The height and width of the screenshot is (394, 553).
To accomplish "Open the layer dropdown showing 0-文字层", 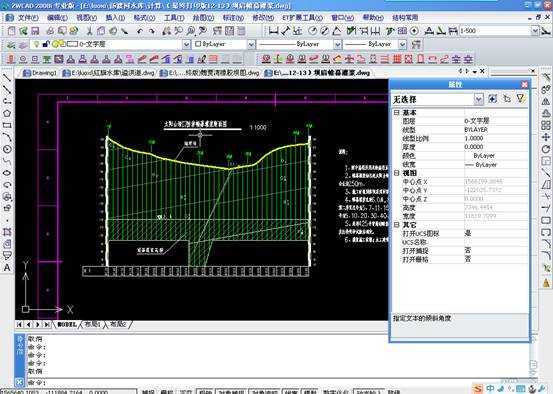I will click(187, 44).
